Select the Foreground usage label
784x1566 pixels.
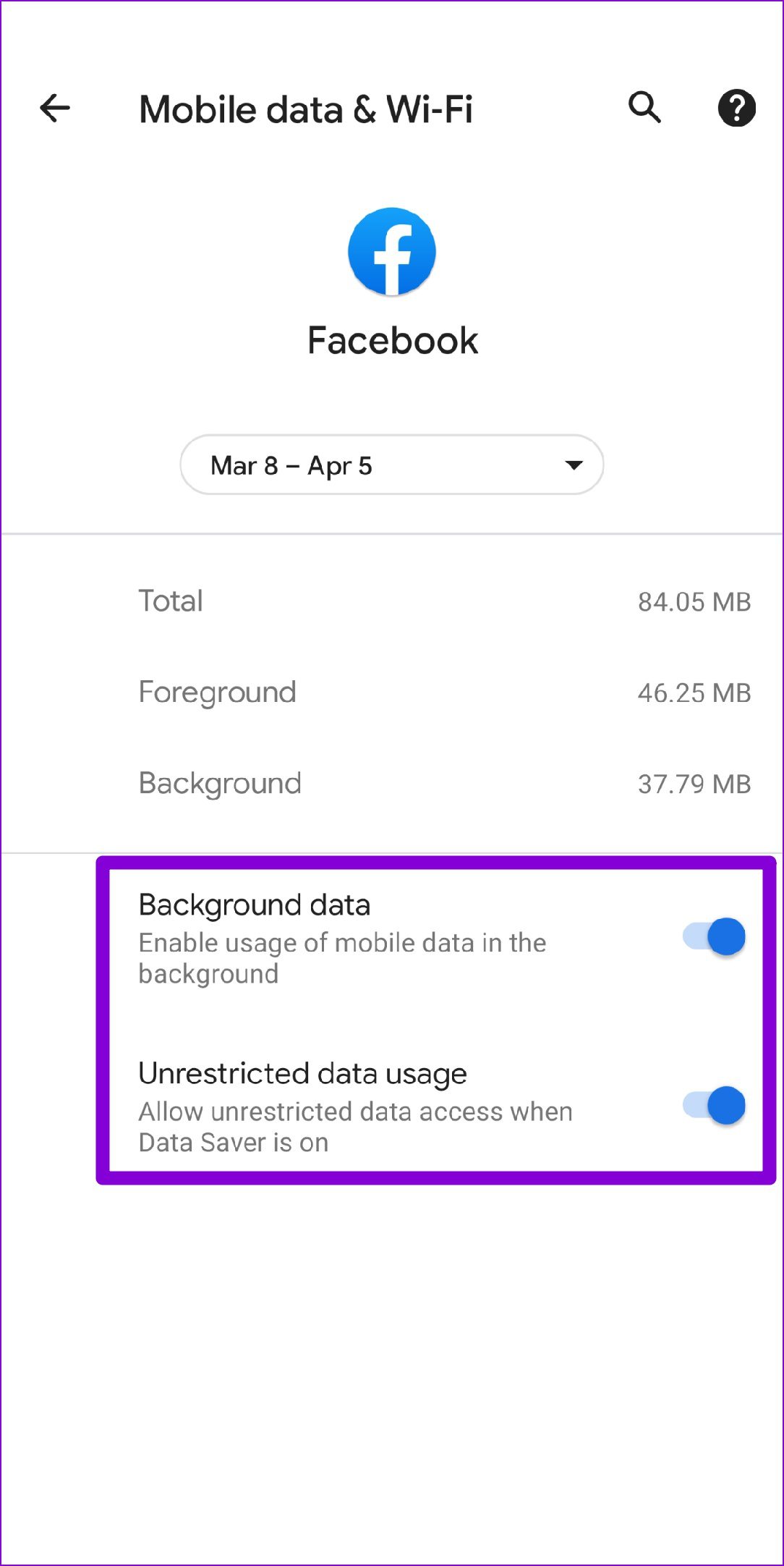tap(218, 693)
